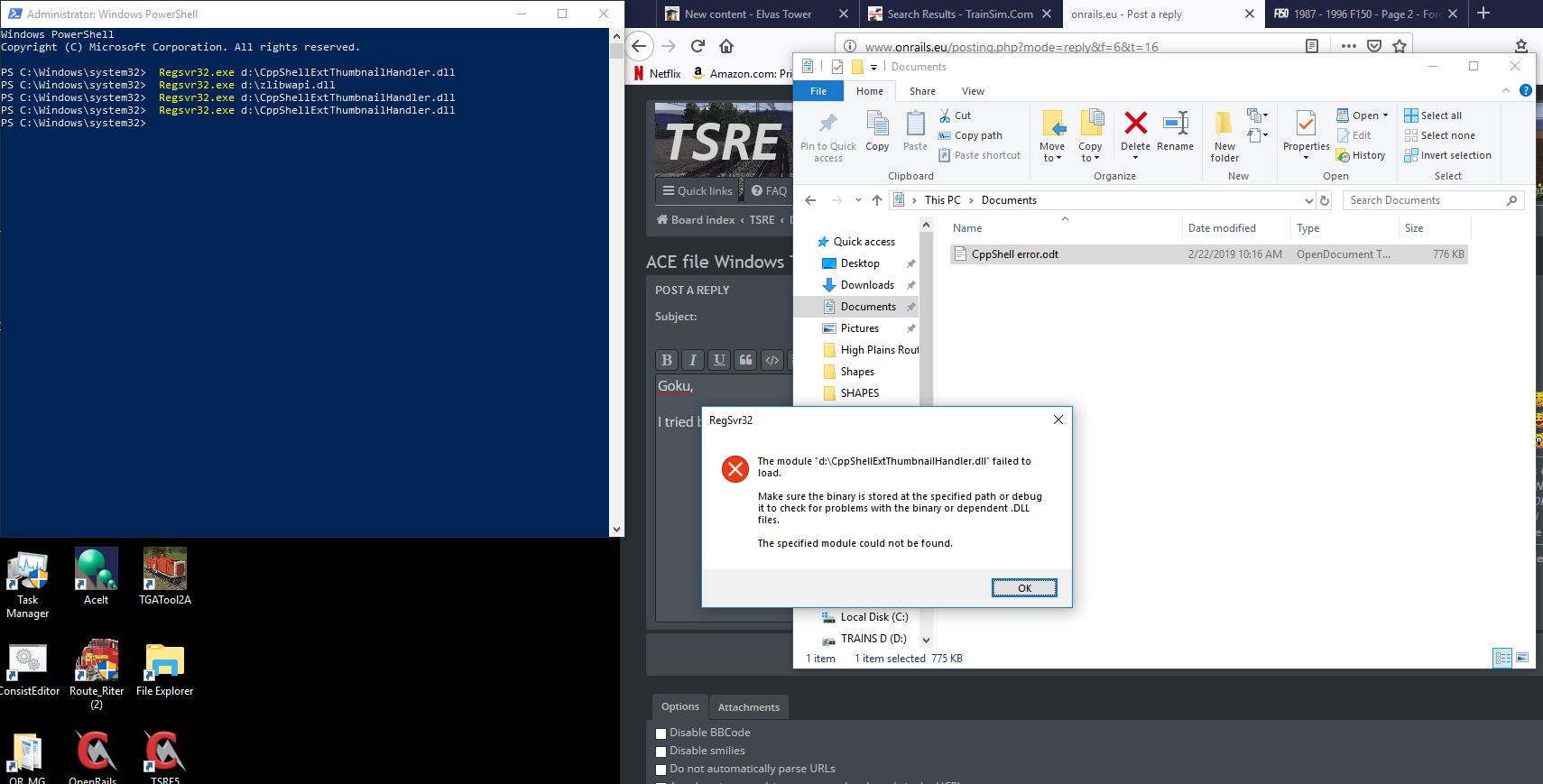Reload the browser page

(698, 46)
